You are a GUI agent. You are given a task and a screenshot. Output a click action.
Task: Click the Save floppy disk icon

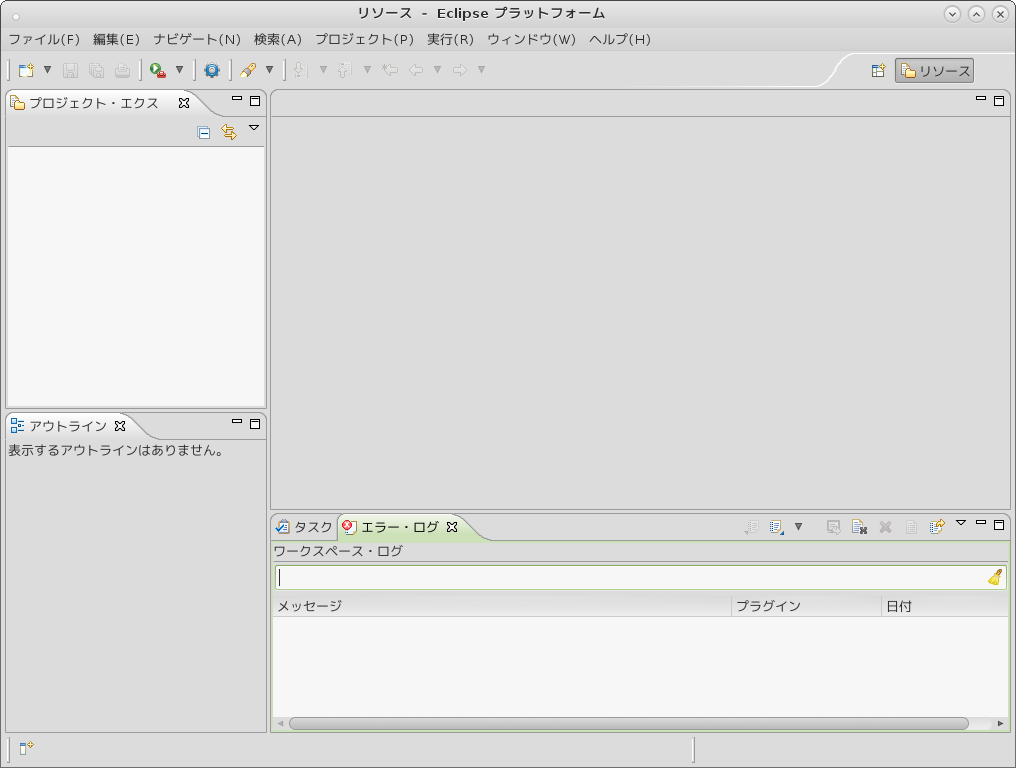(x=70, y=70)
